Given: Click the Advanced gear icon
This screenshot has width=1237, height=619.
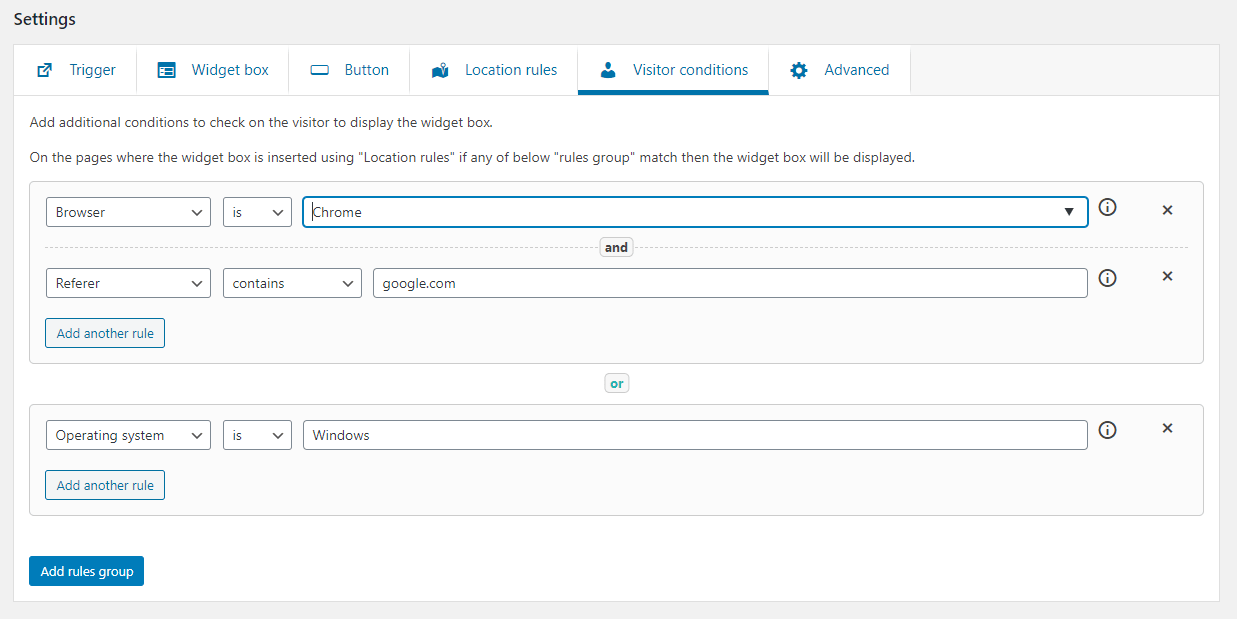Looking at the screenshot, I should click(799, 71).
